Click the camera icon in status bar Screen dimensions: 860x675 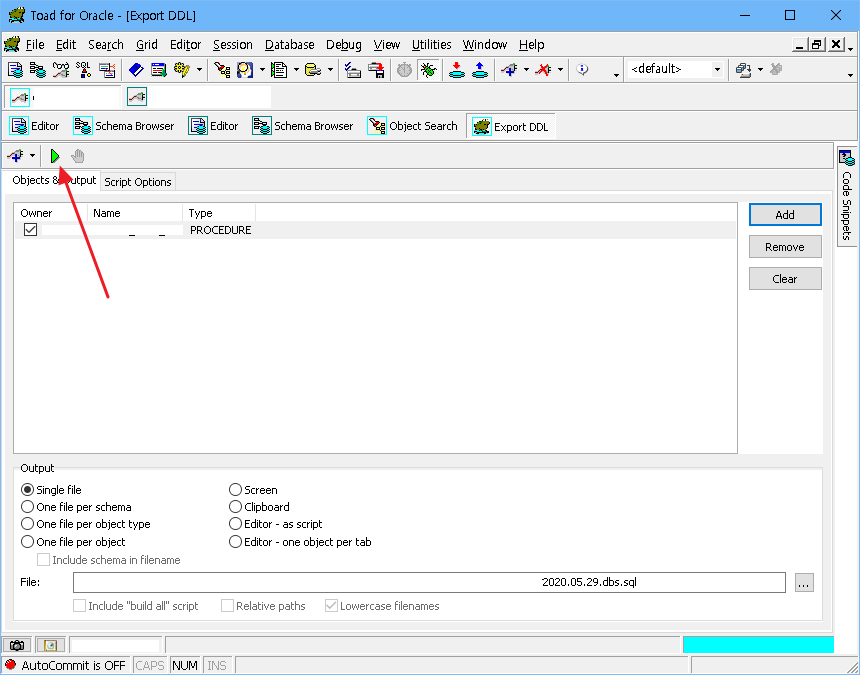pos(17,645)
